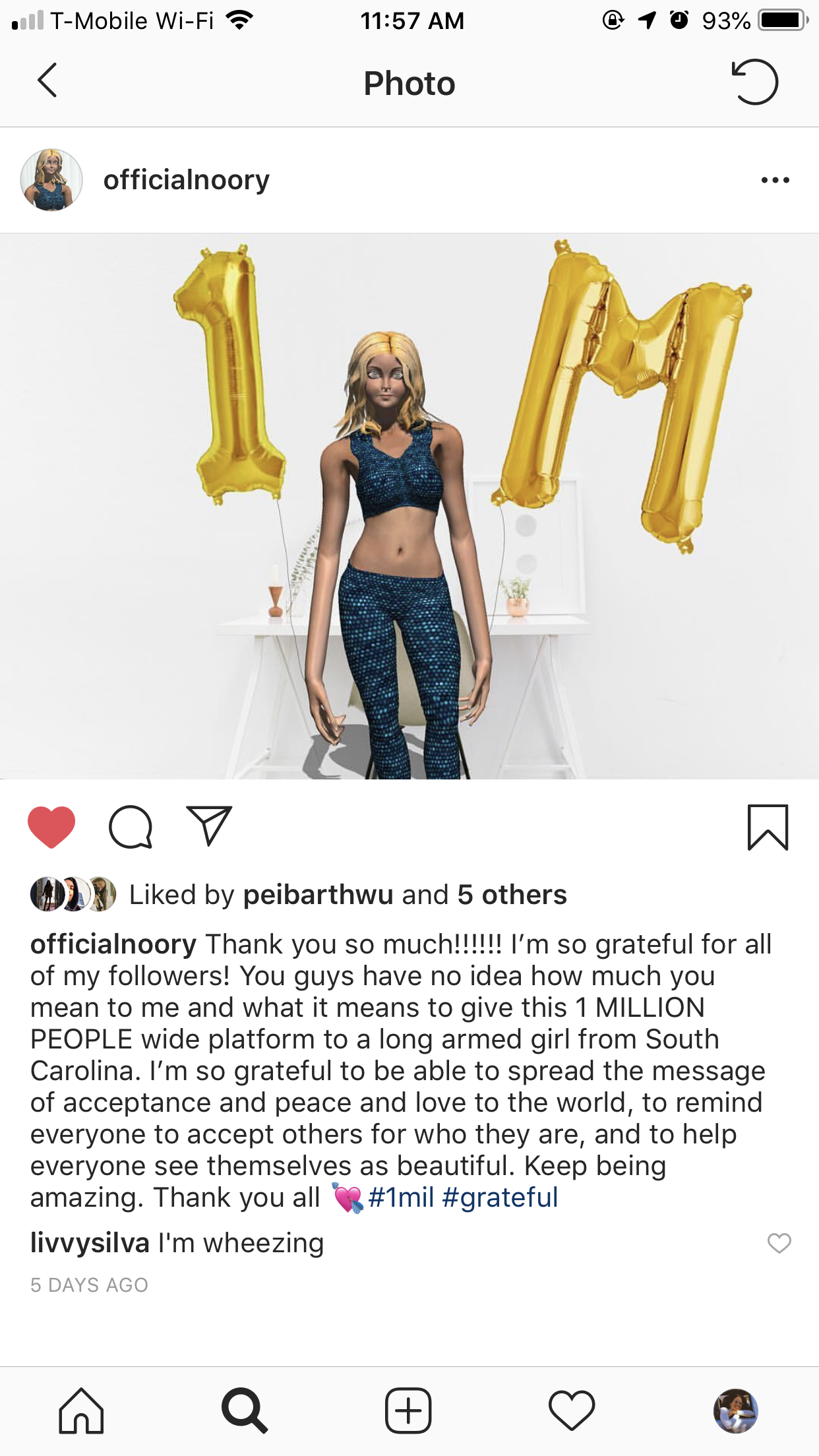Open activity heart in bottom bar
The width and height of the screenshot is (819, 1456).
click(572, 1410)
